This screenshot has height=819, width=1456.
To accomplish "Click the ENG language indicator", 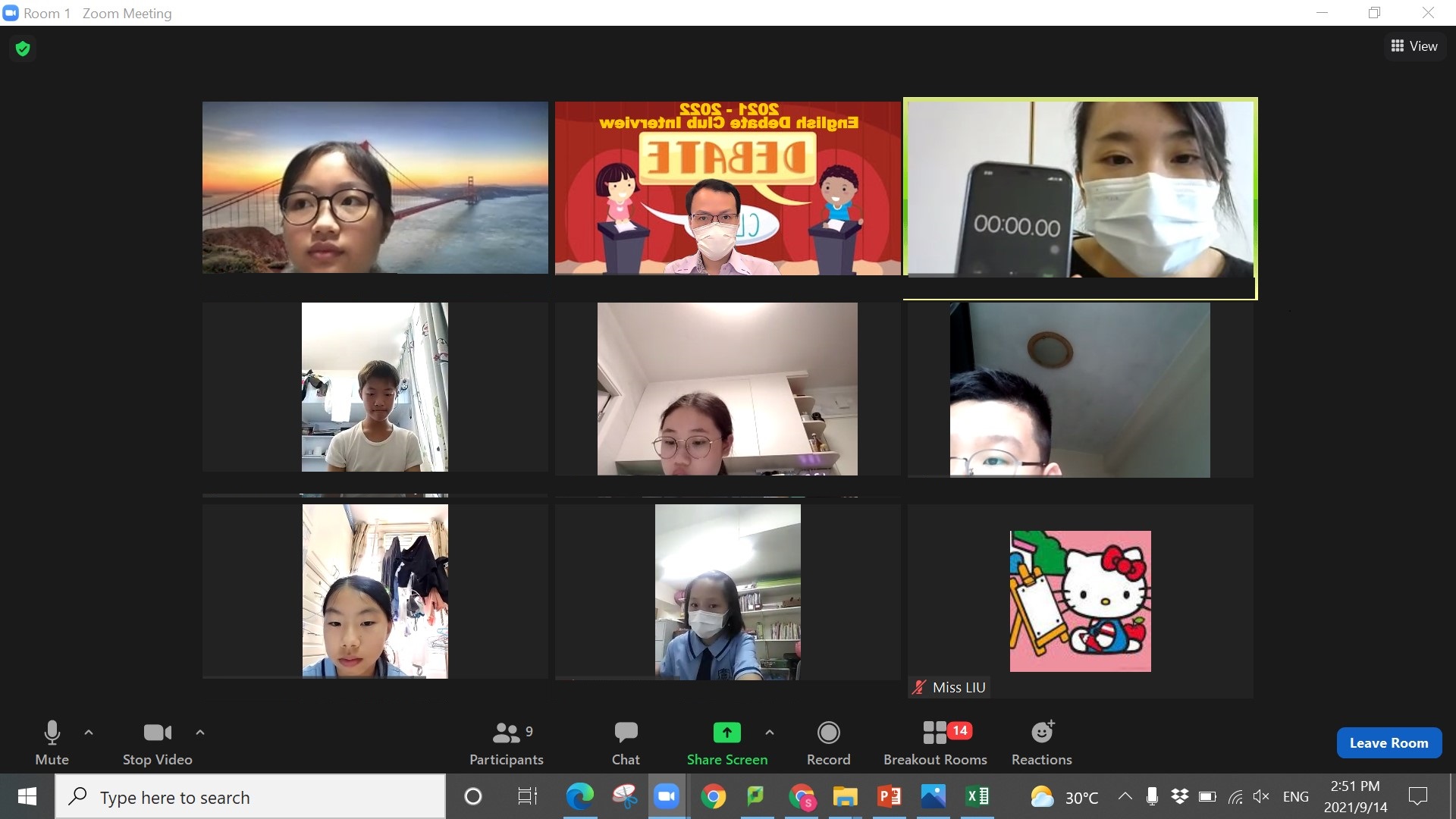I will point(1295,797).
